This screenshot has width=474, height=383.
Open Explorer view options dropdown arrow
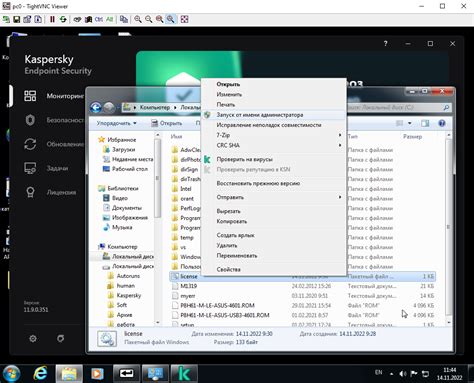click(x=410, y=123)
